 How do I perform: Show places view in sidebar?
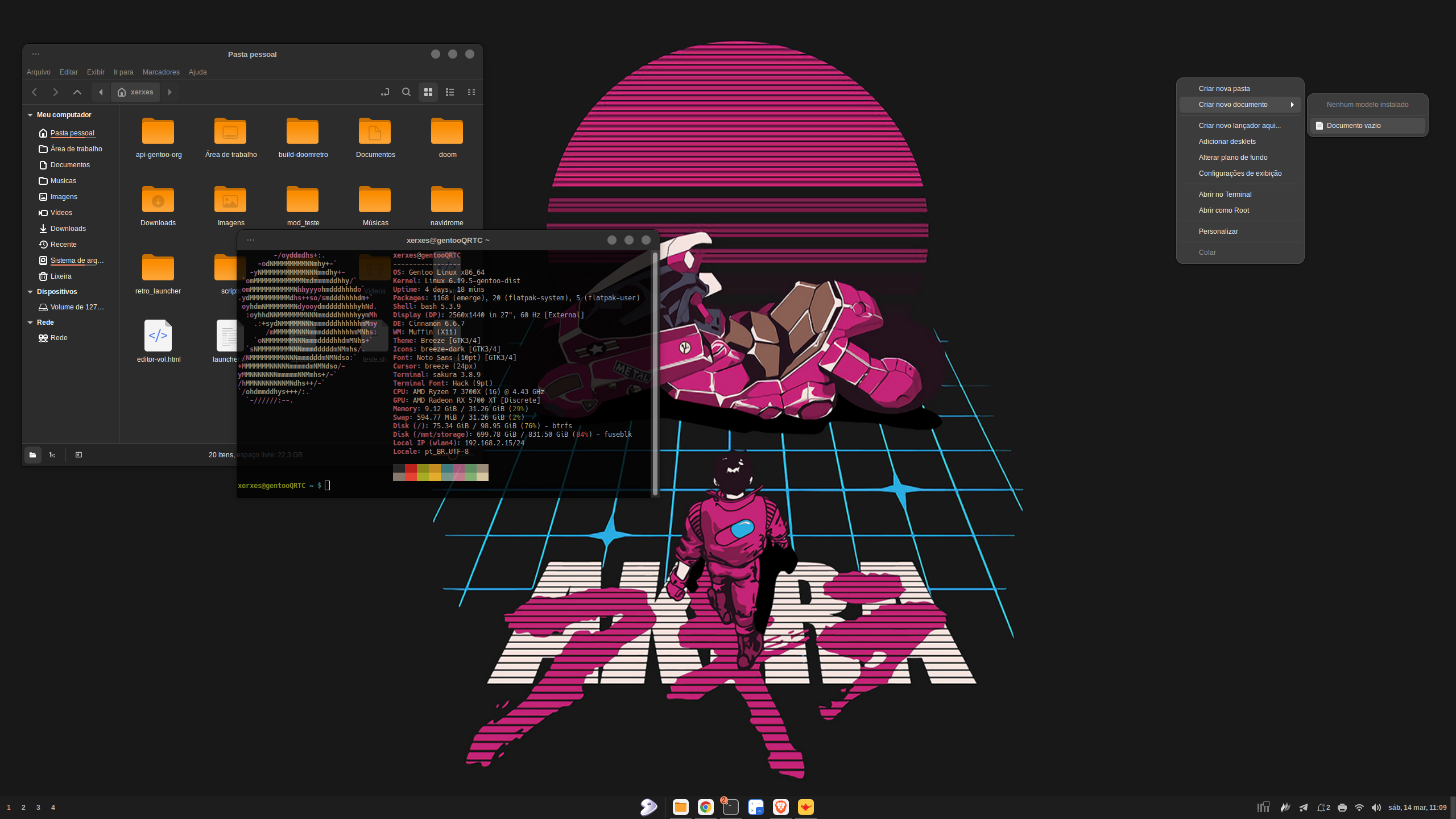click(x=33, y=455)
